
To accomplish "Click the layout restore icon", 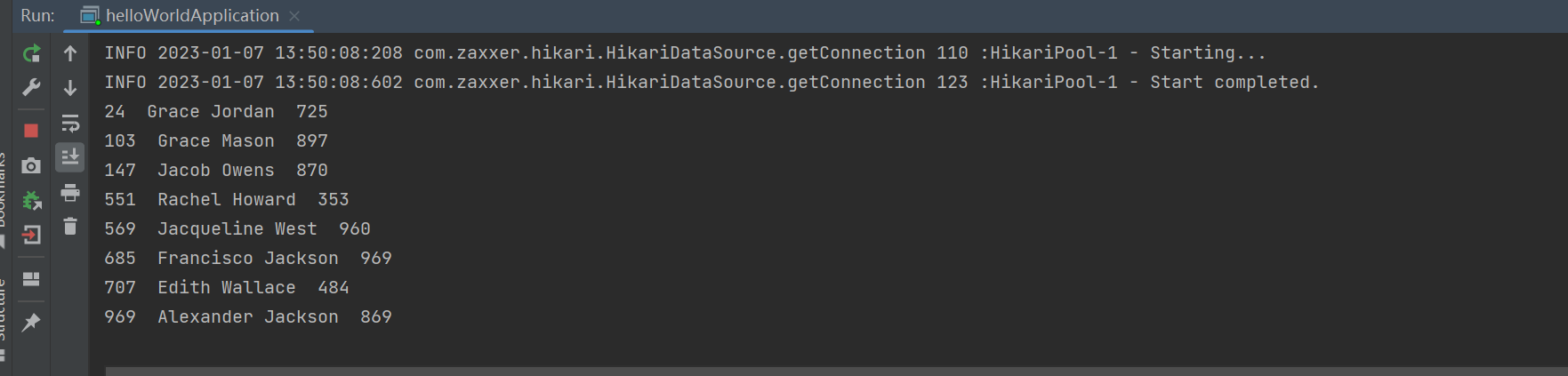I will [x=31, y=279].
